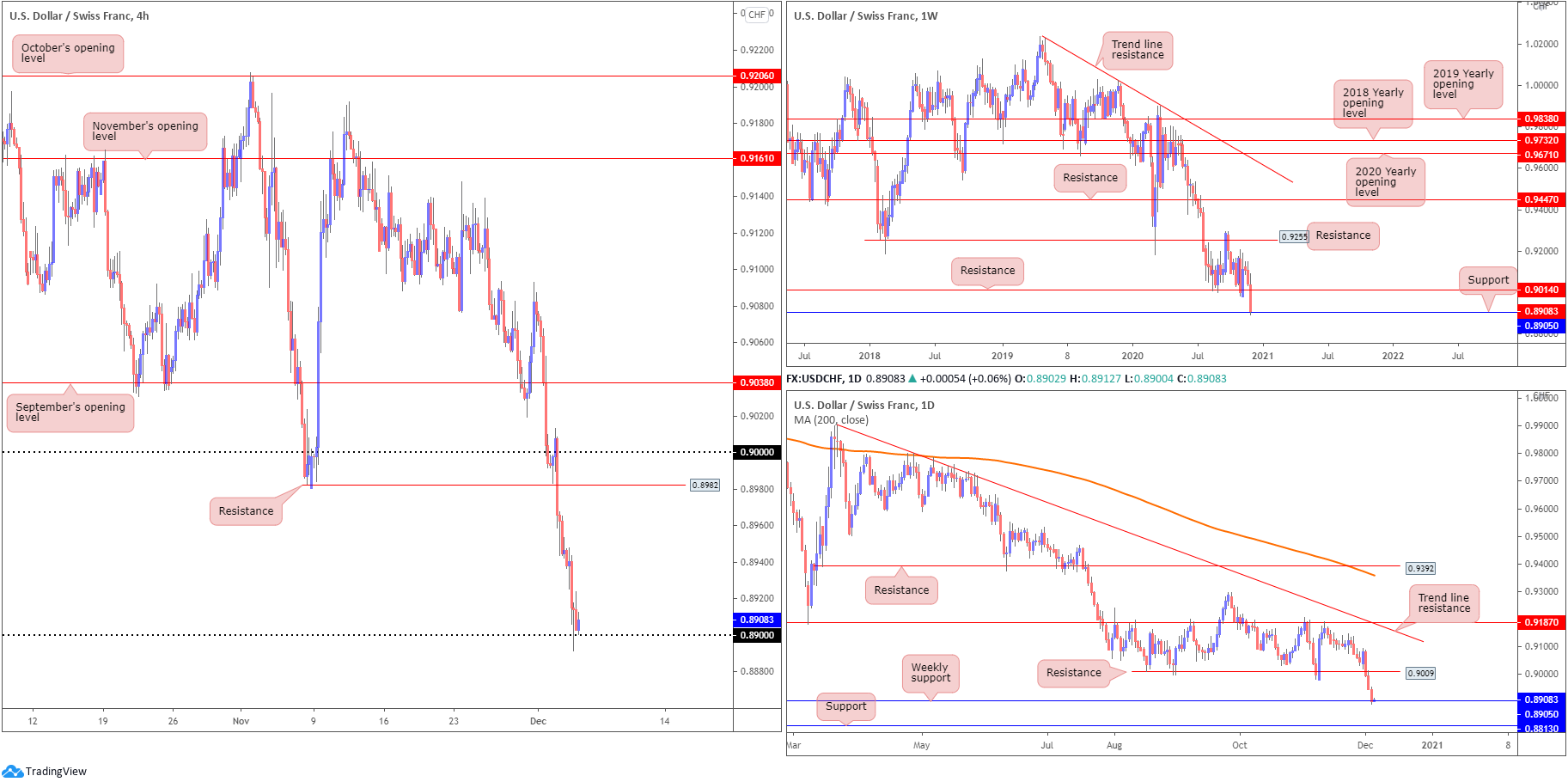Click the Support callout on weekly chart
1568x782 pixels.
coord(1488,280)
